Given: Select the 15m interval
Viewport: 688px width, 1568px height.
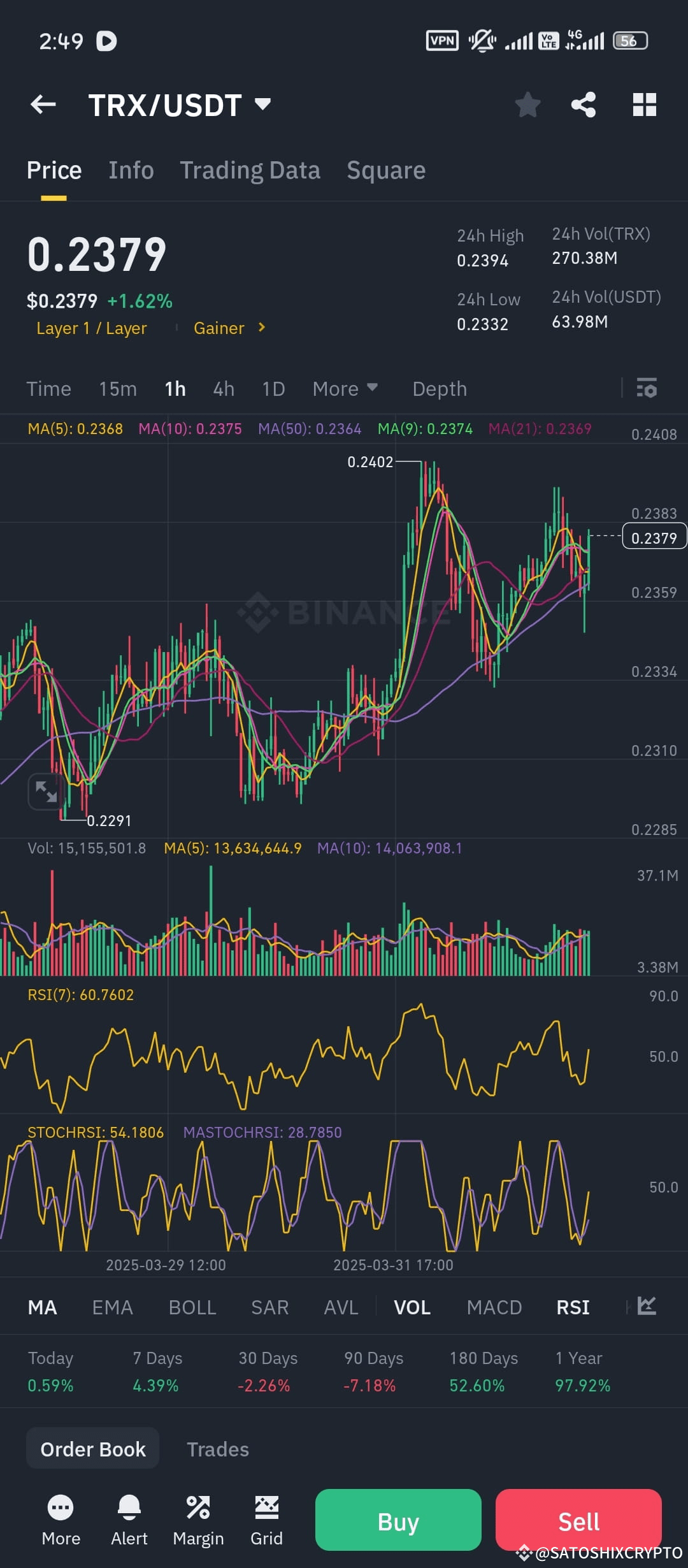Looking at the screenshot, I should 118,389.
